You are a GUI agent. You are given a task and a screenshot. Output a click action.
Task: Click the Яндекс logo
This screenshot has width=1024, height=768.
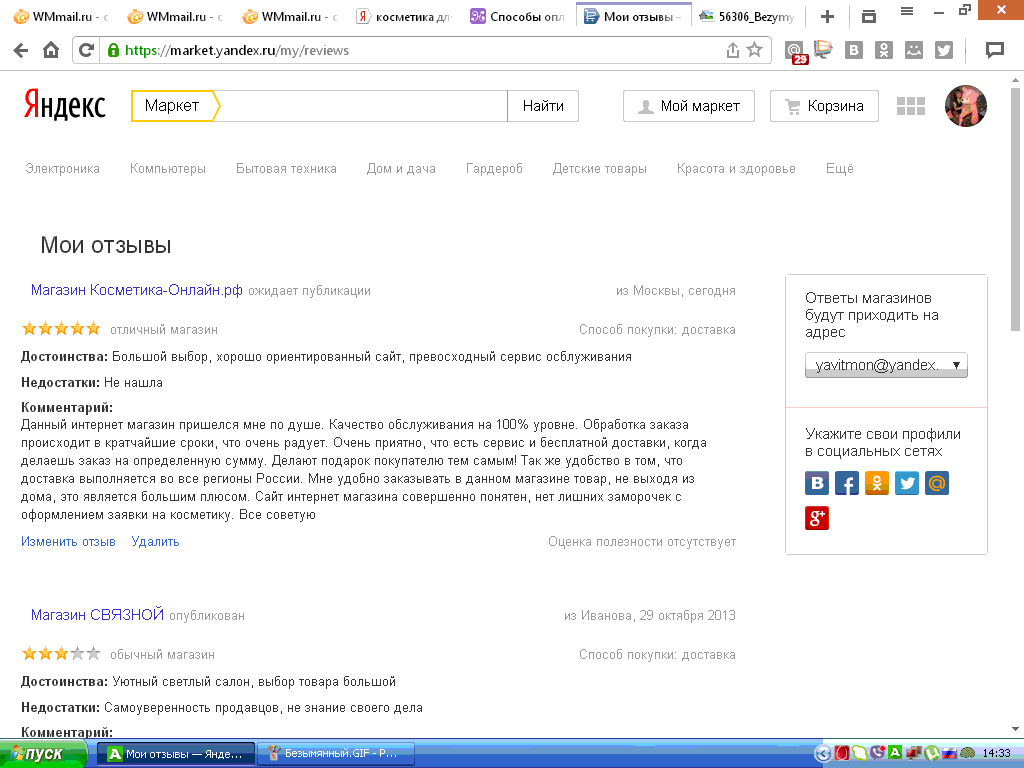(x=65, y=106)
